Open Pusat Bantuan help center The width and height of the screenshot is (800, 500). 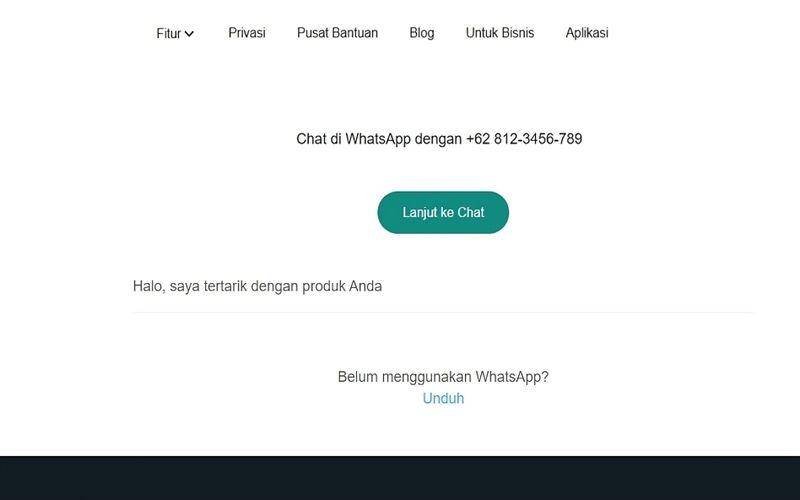[337, 33]
